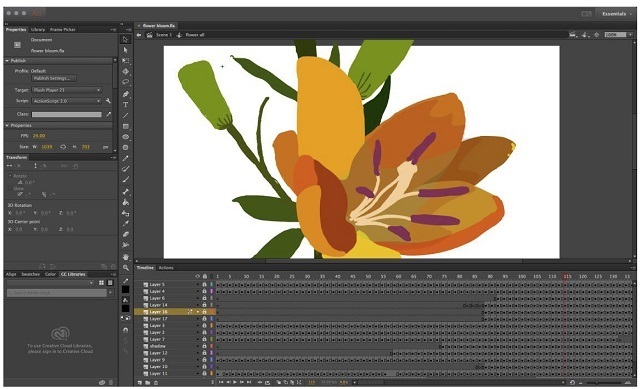Open the Properties panel options menu
This screenshot has height=389, width=640.
[113, 30]
